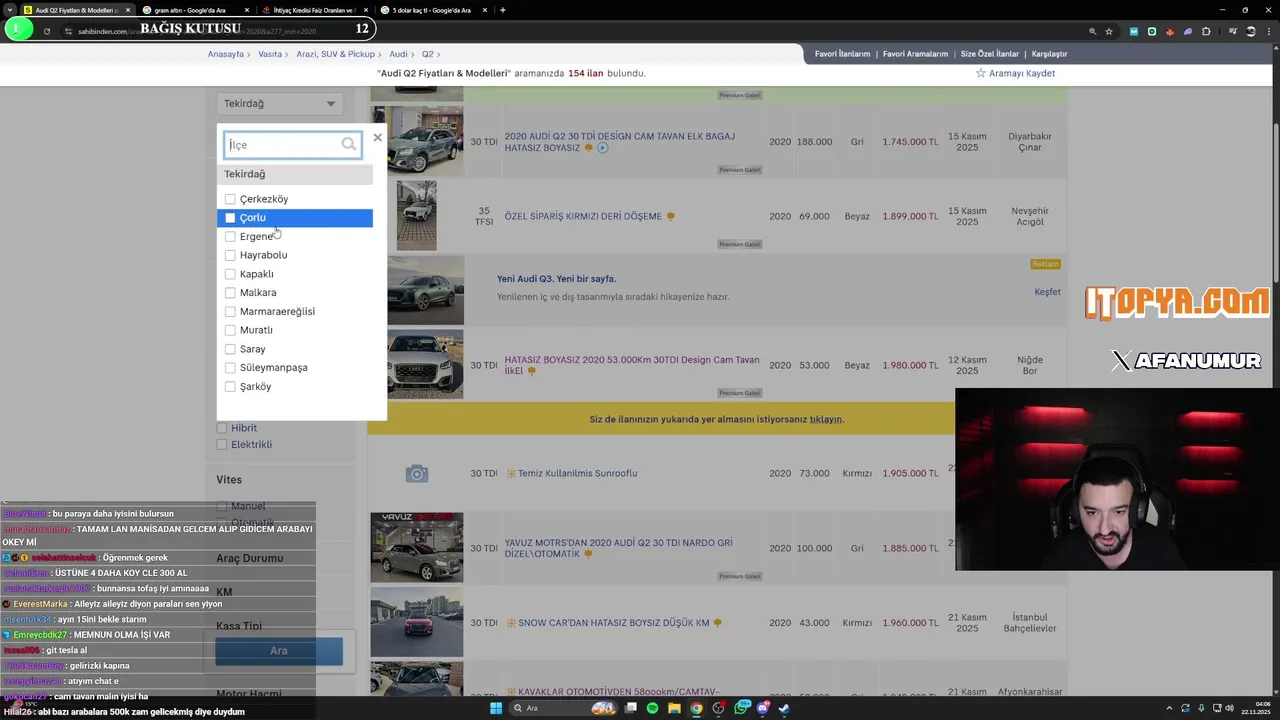
Task: Expand the KM filter section
Action: [x=224, y=592]
